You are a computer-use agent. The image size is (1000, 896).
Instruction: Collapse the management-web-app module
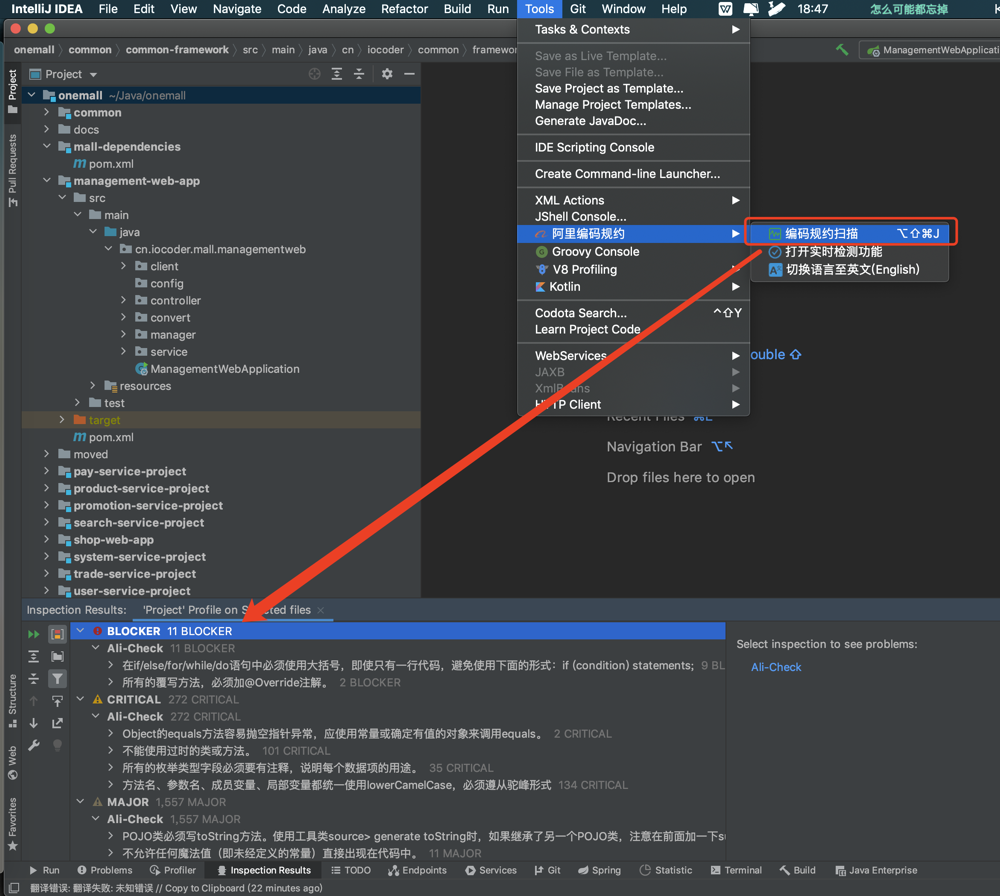(47, 180)
